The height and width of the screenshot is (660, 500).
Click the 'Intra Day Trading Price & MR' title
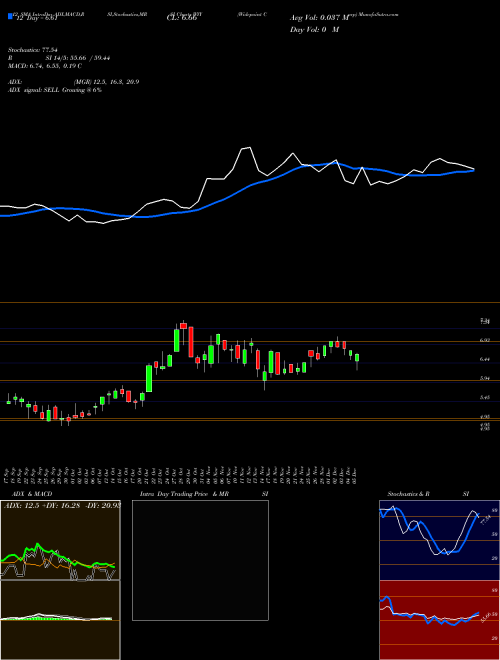point(184,494)
